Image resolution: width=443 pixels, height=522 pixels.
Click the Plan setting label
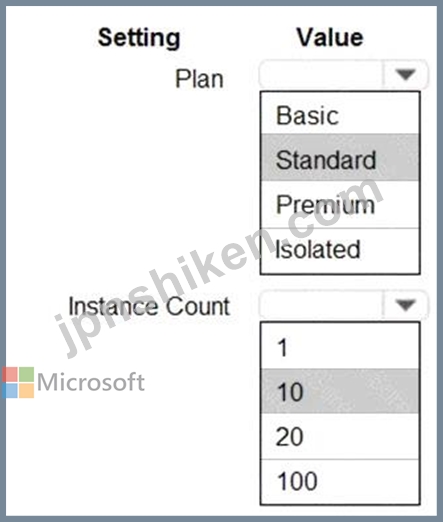tap(199, 79)
